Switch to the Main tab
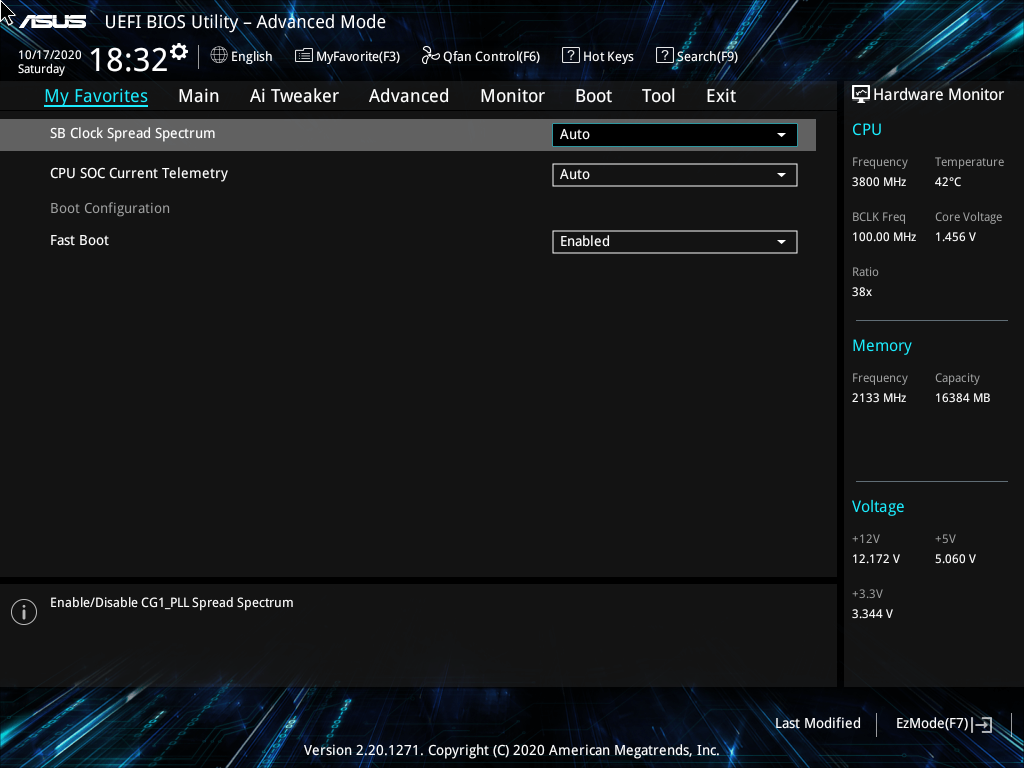 [x=199, y=96]
